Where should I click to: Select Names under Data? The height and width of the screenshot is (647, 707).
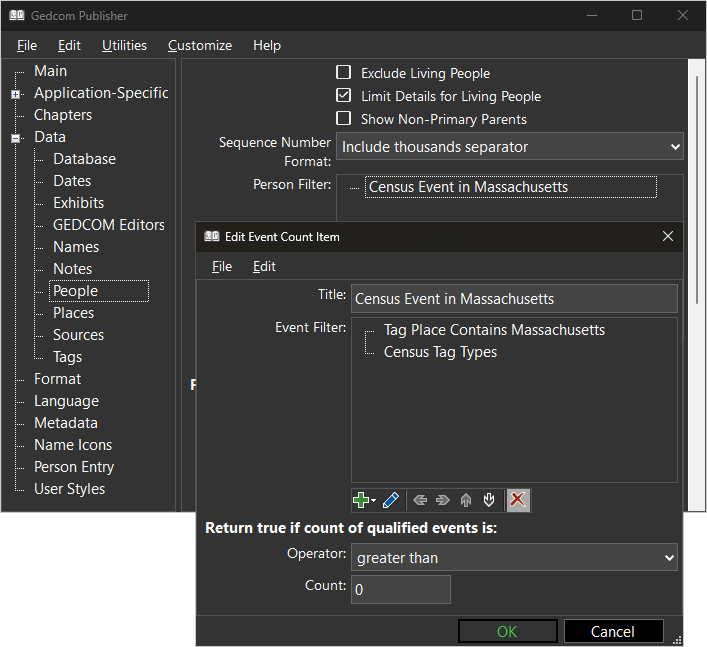pos(76,247)
